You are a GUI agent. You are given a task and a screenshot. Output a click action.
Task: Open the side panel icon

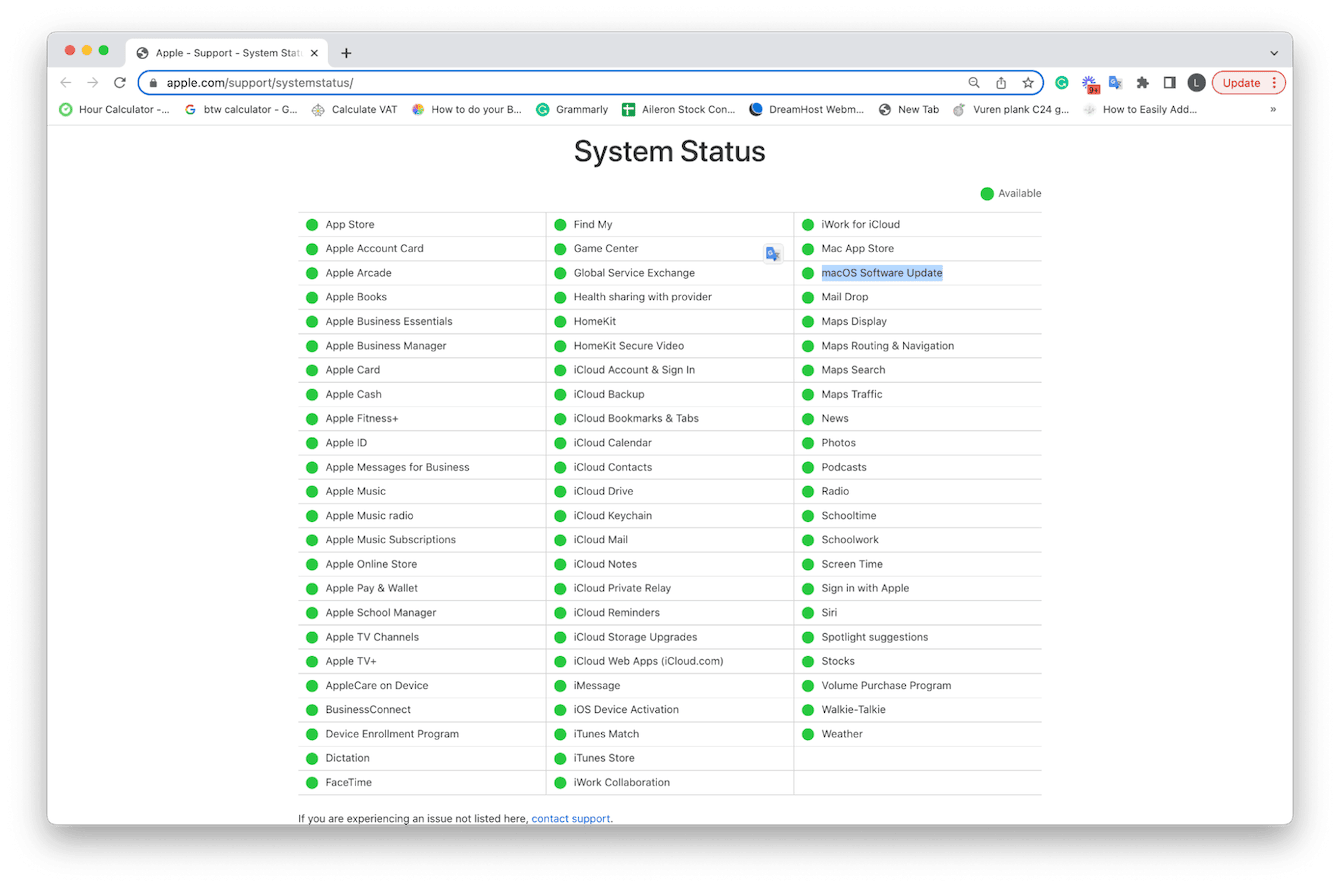coord(1170,83)
